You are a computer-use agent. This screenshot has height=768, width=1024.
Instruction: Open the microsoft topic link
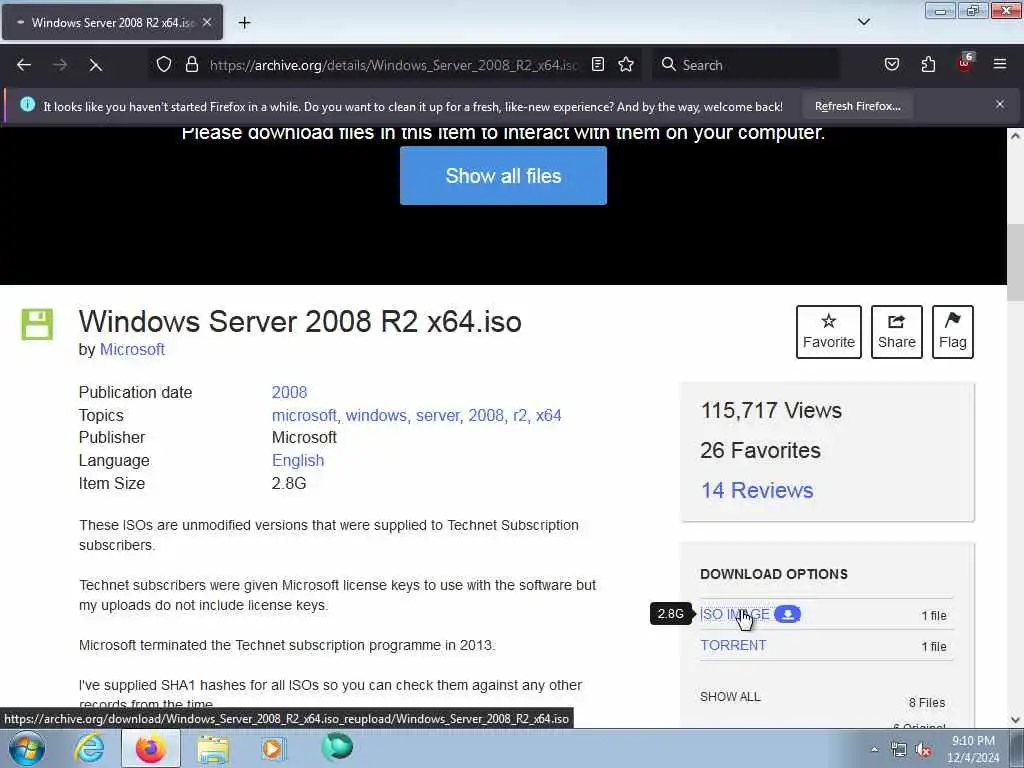pyautogui.click(x=304, y=415)
